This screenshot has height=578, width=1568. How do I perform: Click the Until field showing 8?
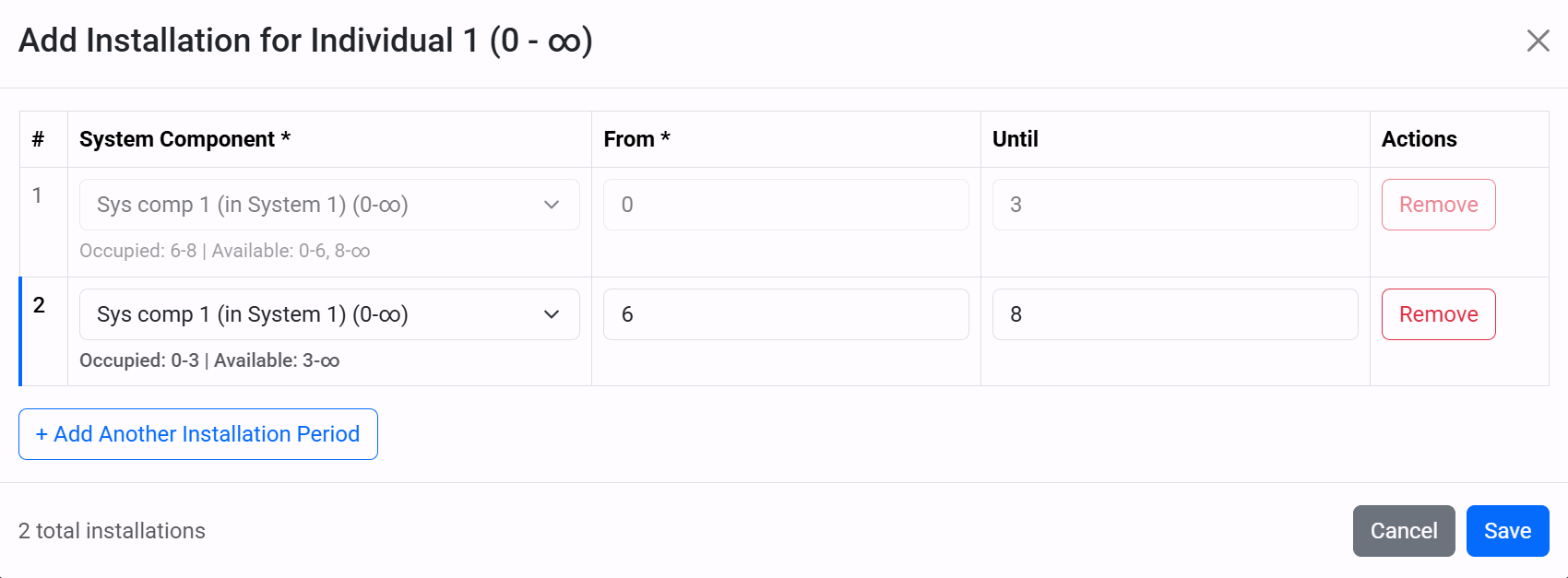click(x=1173, y=313)
